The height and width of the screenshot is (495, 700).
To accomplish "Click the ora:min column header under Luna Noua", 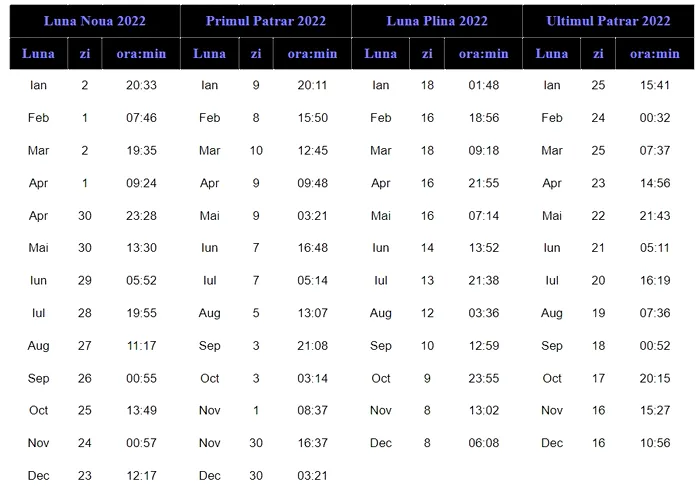I will (142, 54).
